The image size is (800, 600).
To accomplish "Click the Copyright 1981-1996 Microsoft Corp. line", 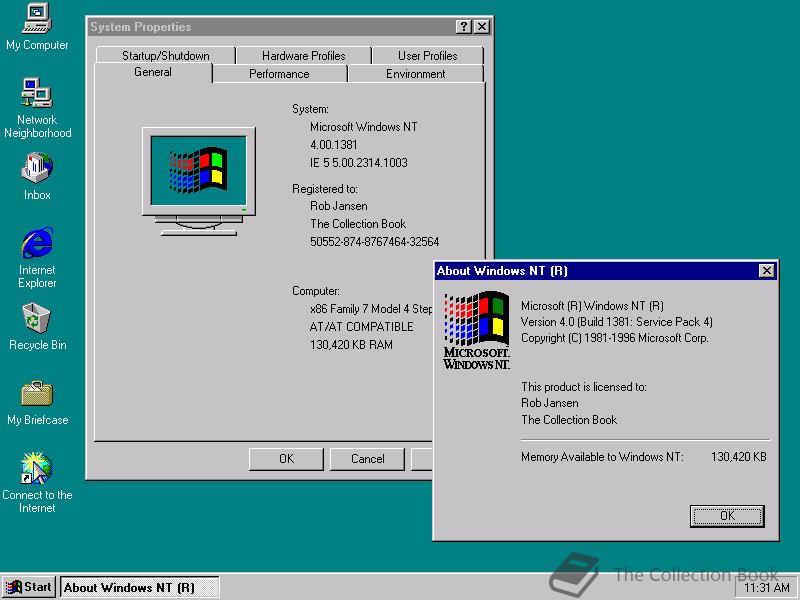I will click(x=614, y=338).
